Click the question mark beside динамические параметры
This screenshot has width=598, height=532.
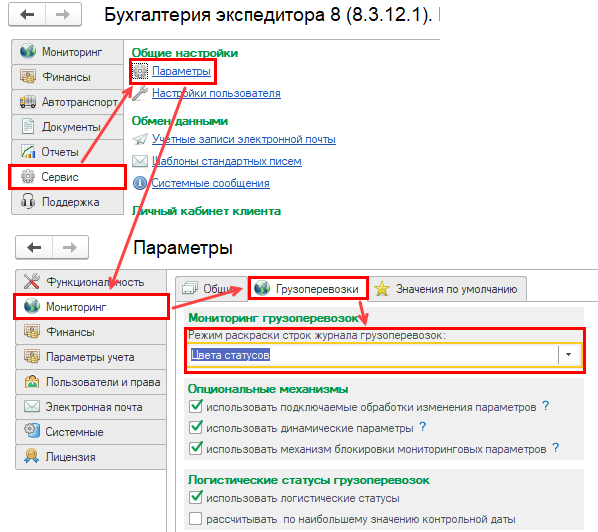(x=423, y=426)
